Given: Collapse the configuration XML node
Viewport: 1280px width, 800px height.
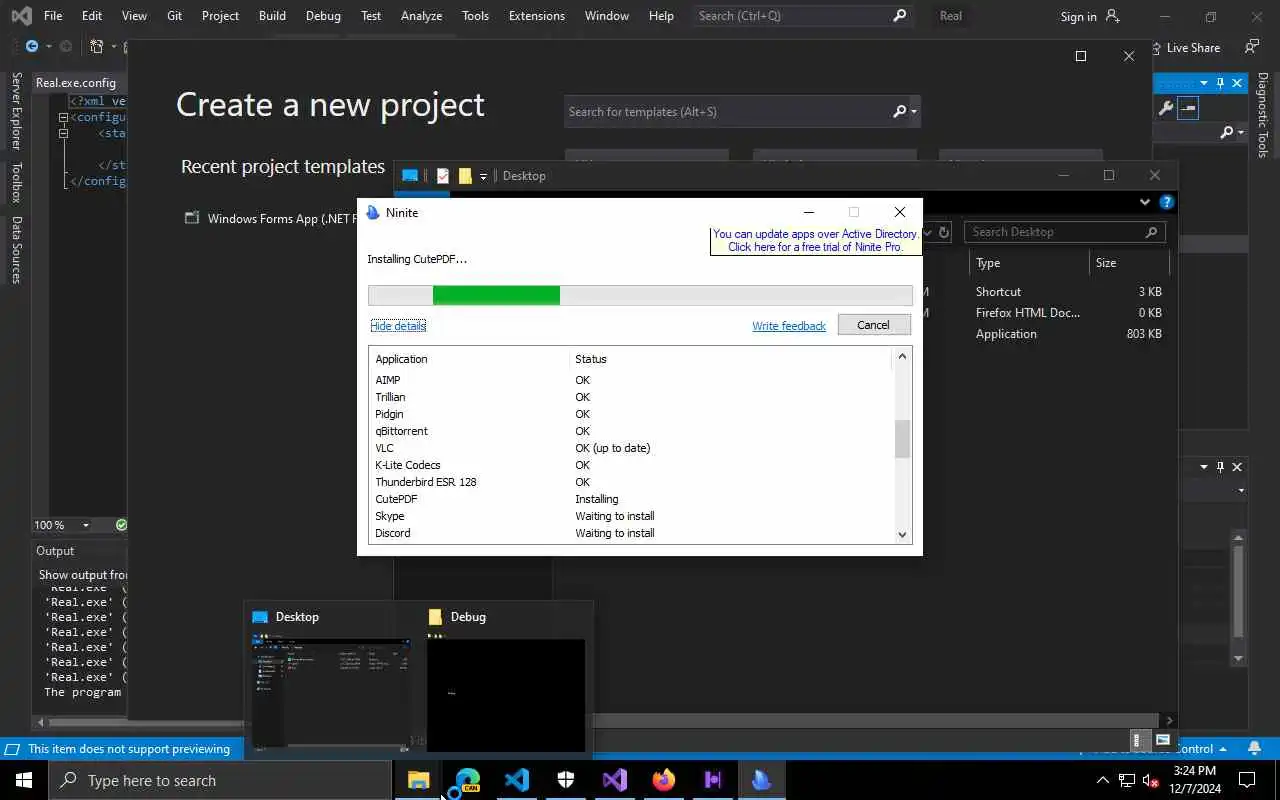Looking at the screenshot, I should (63, 117).
